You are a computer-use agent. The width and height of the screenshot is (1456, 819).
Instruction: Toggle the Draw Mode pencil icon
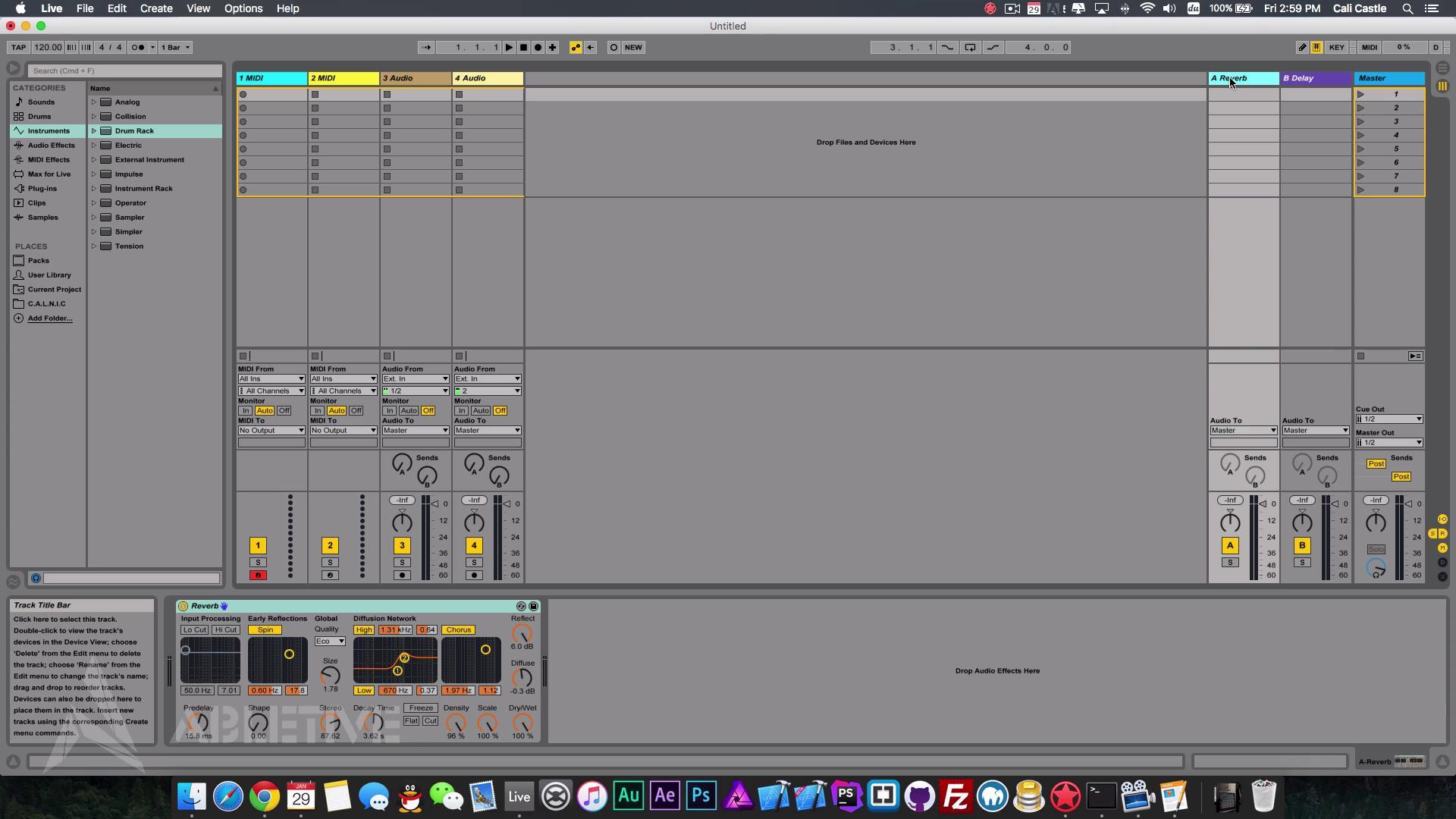coord(1302,47)
